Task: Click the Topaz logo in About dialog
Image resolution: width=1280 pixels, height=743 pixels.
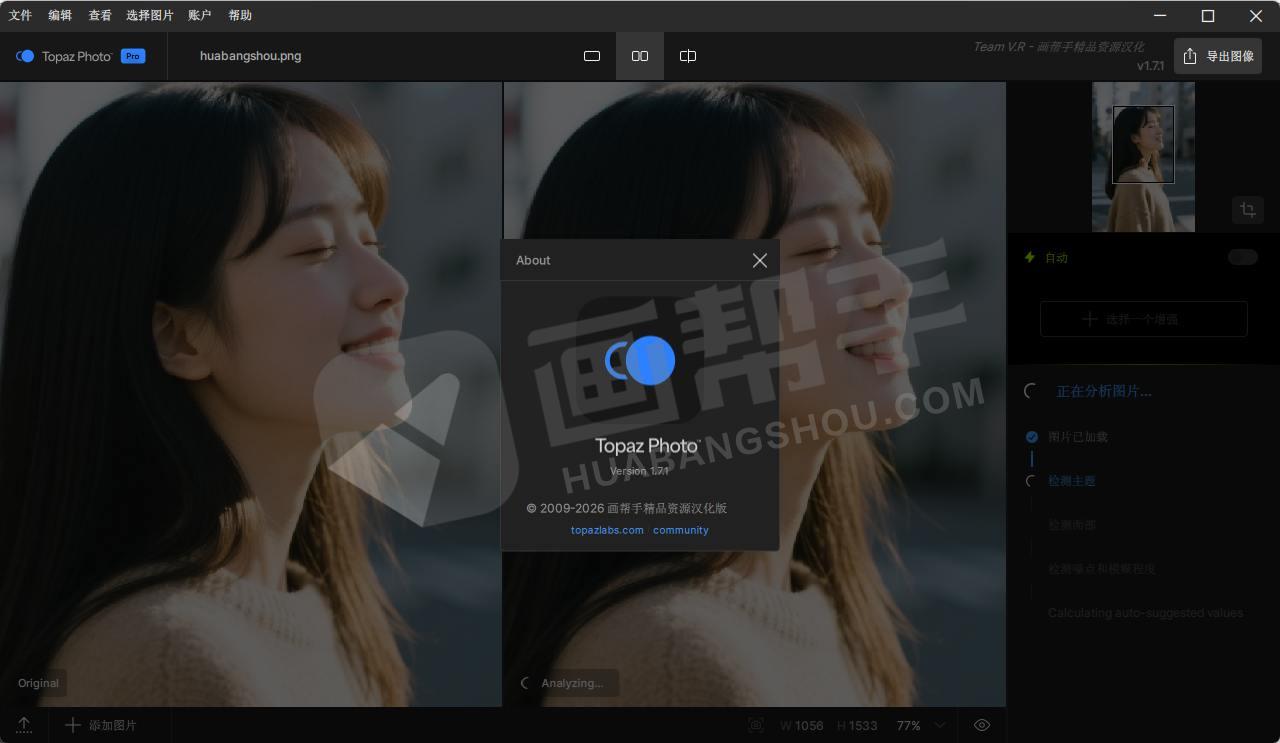Action: (x=640, y=360)
